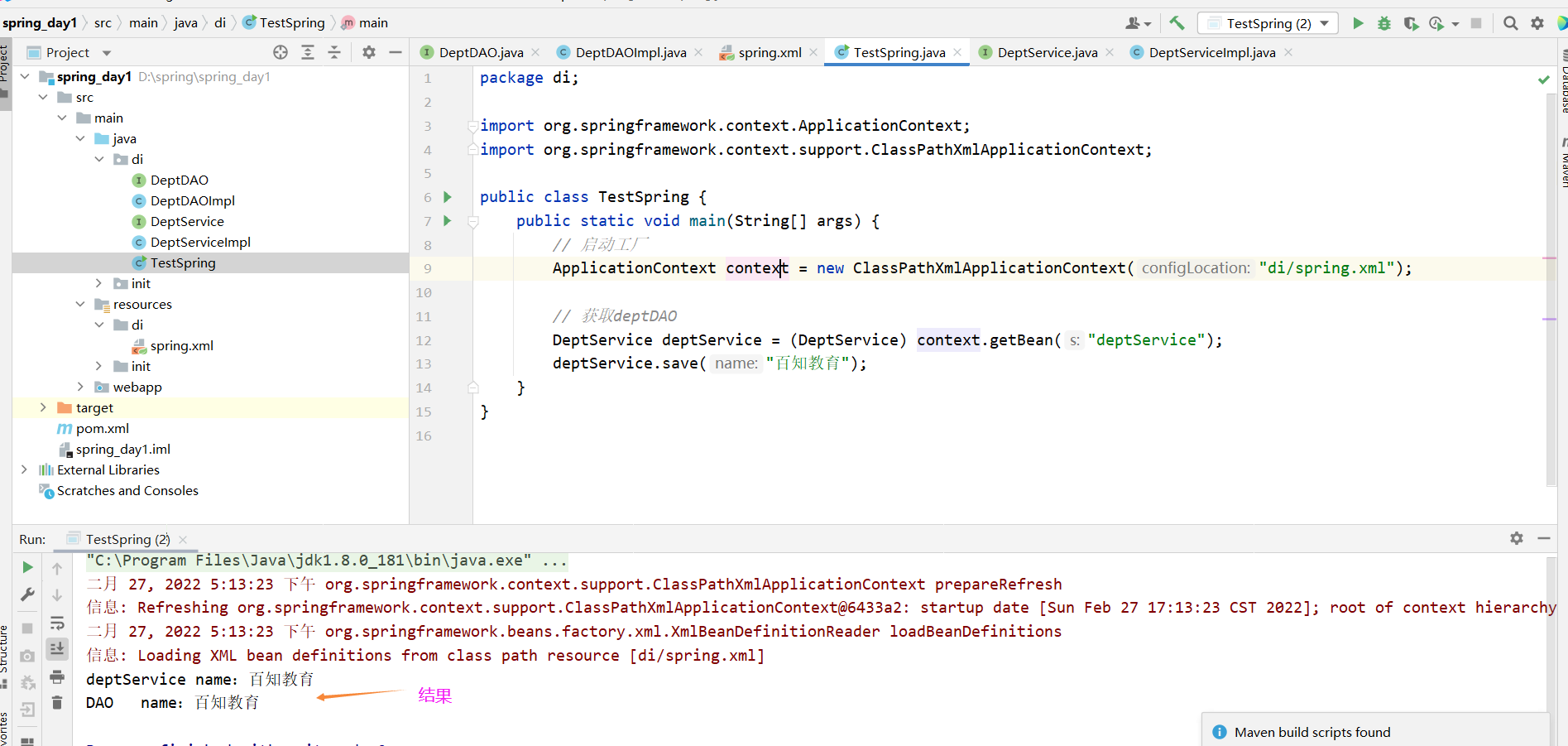The image size is (1568, 746).
Task: Place cursor on line 13 deptService.save
Action: tap(709, 363)
